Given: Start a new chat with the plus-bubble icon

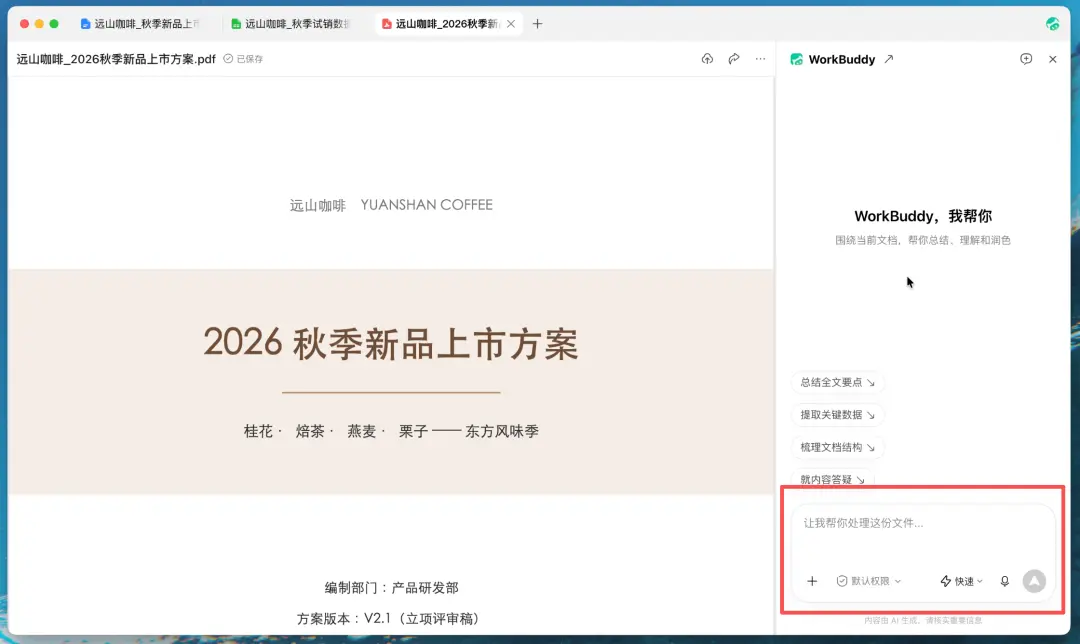Looking at the screenshot, I should click(1026, 59).
